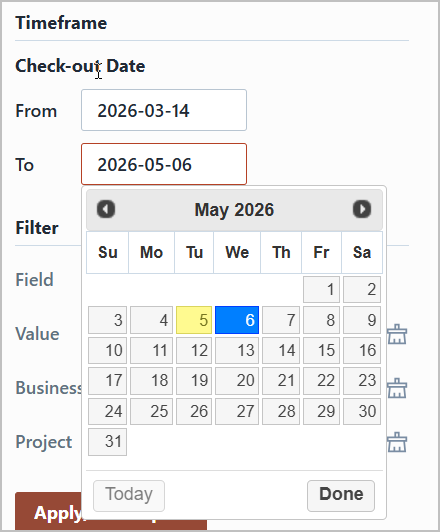Image resolution: width=440 pixels, height=532 pixels.
Task: Choose Saturday May 30
Action: 362,411
